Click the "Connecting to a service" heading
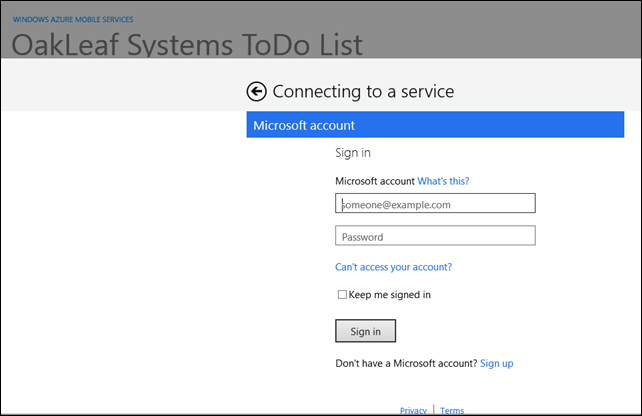This screenshot has height=416, width=642. coord(363,92)
